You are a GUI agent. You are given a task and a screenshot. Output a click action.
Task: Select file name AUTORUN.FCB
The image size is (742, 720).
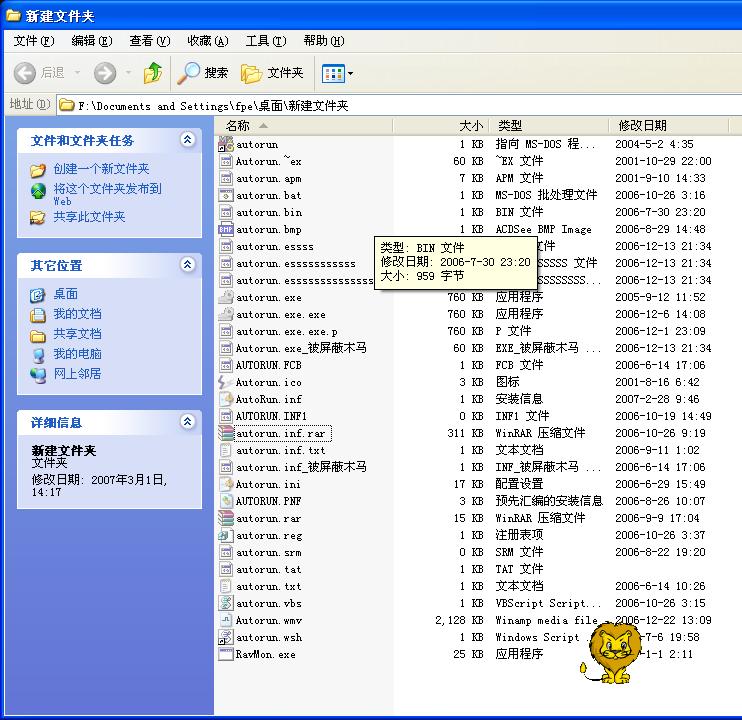(x=268, y=366)
